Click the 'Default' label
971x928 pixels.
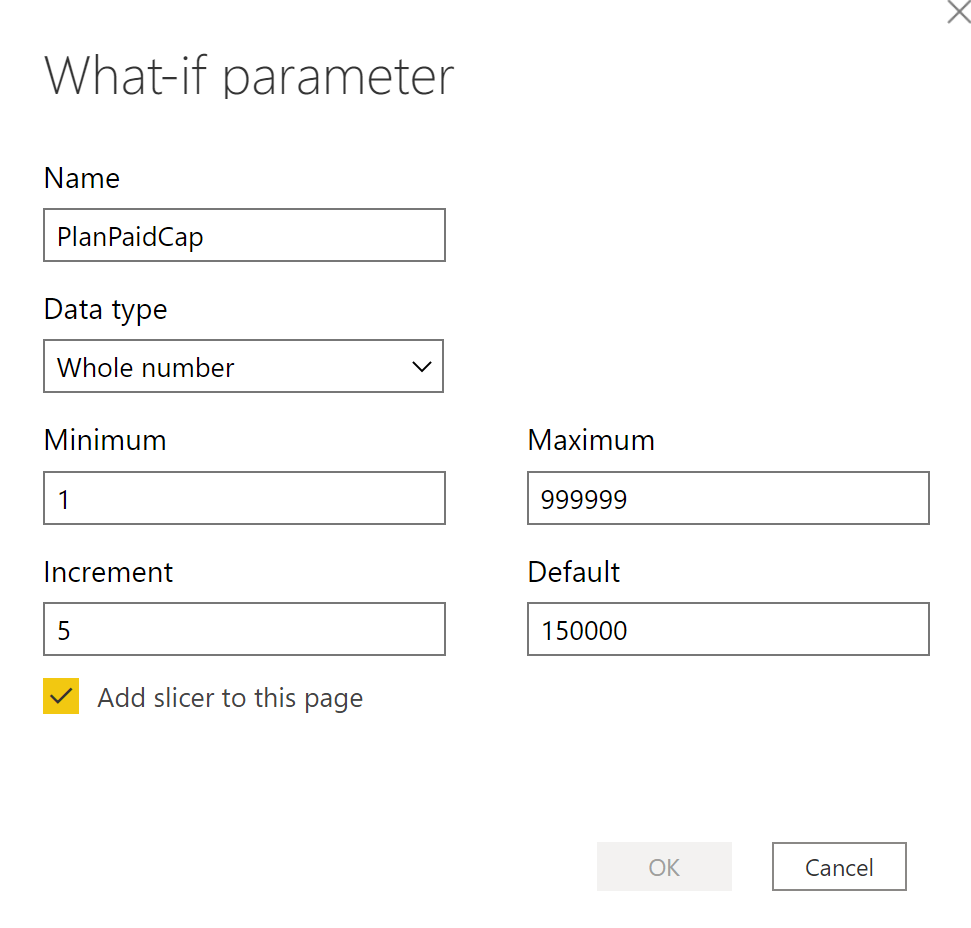click(573, 571)
